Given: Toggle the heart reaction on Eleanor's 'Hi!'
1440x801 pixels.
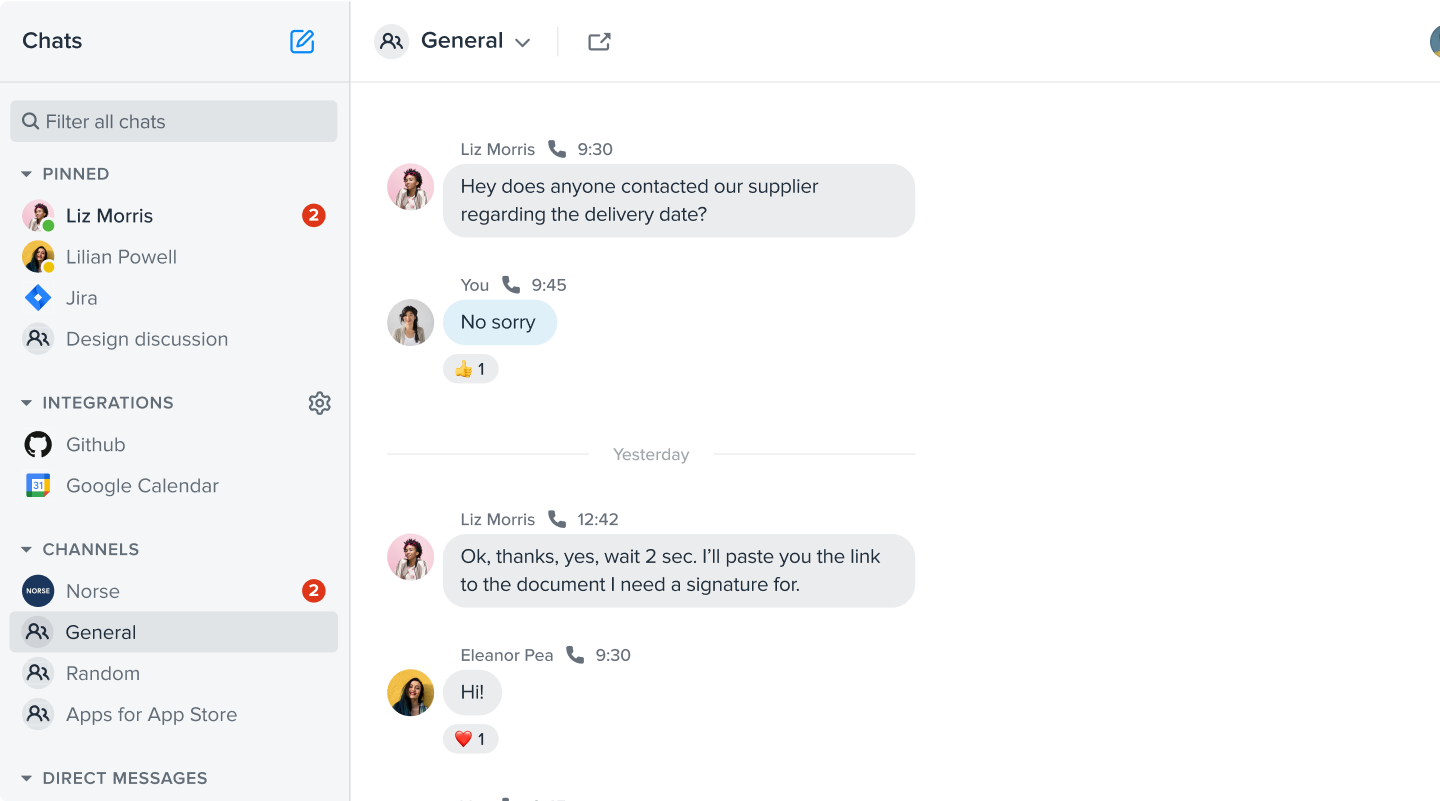Looking at the screenshot, I should click(470, 738).
